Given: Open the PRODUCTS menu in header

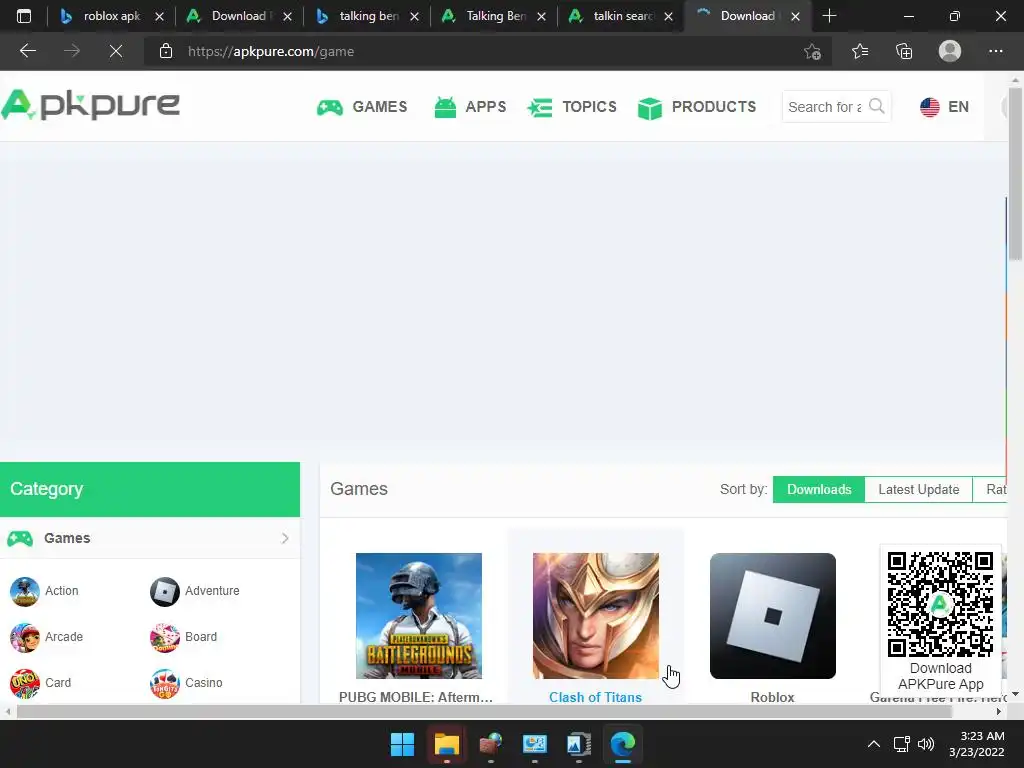Looking at the screenshot, I should [x=697, y=107].
